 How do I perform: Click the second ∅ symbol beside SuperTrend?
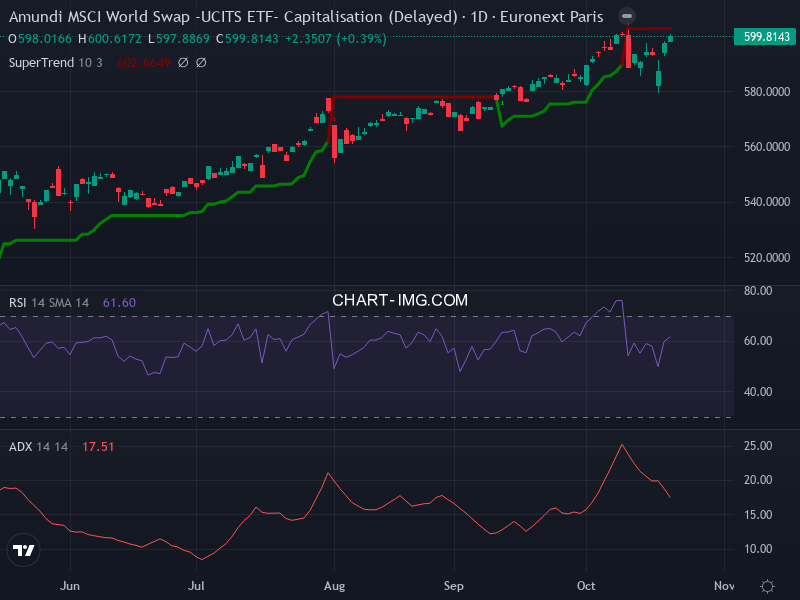point(201,63)
